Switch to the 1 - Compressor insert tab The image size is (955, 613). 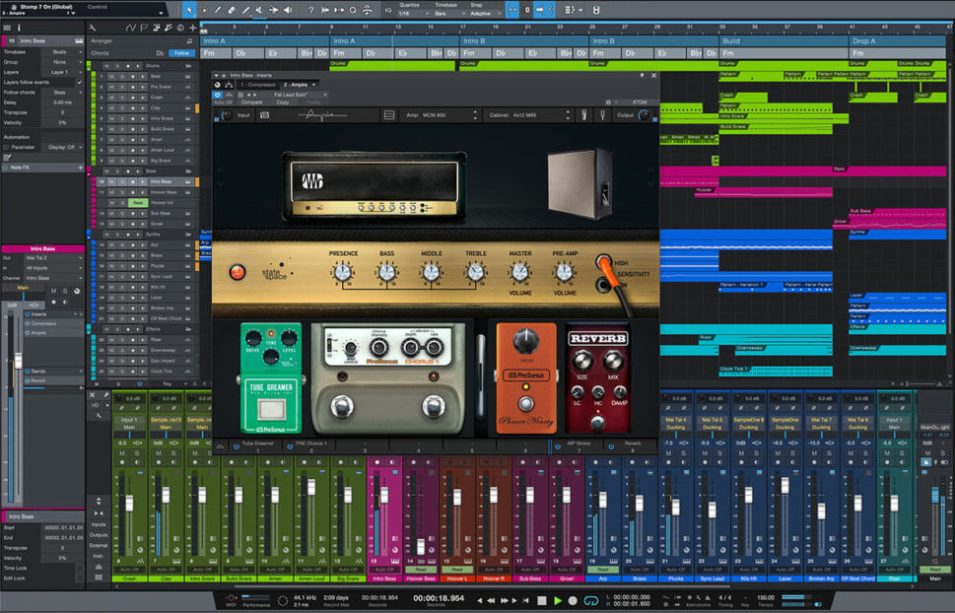[x=258, y=85]
